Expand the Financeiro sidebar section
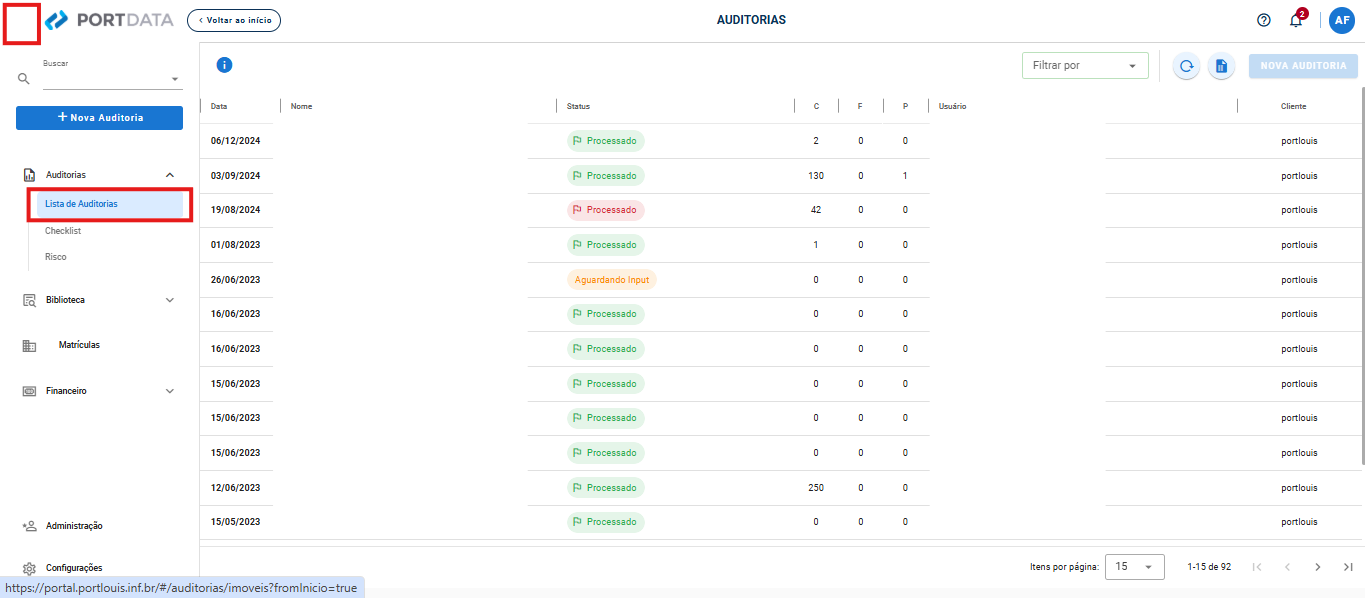Screen dimensions: 1365x598 [x=169, y=391]
